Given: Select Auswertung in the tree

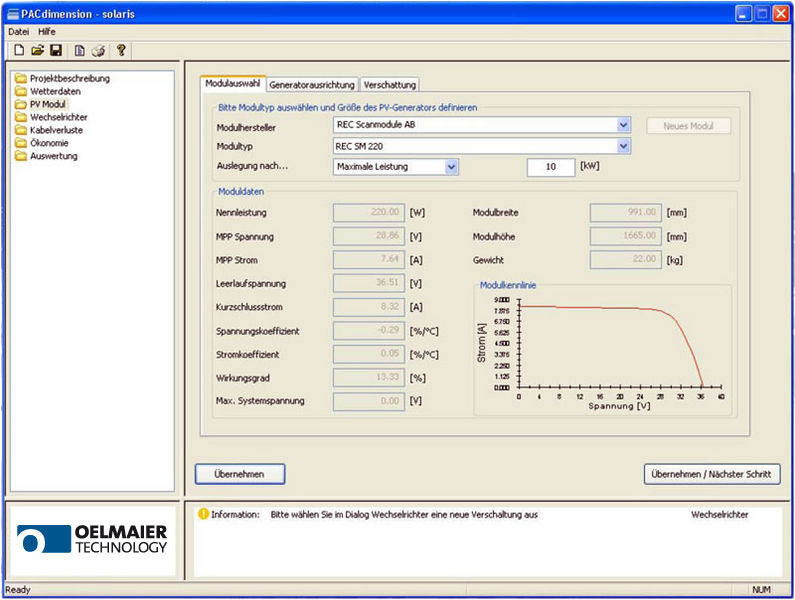Looking at the screenshot, I should pos(54,156).
